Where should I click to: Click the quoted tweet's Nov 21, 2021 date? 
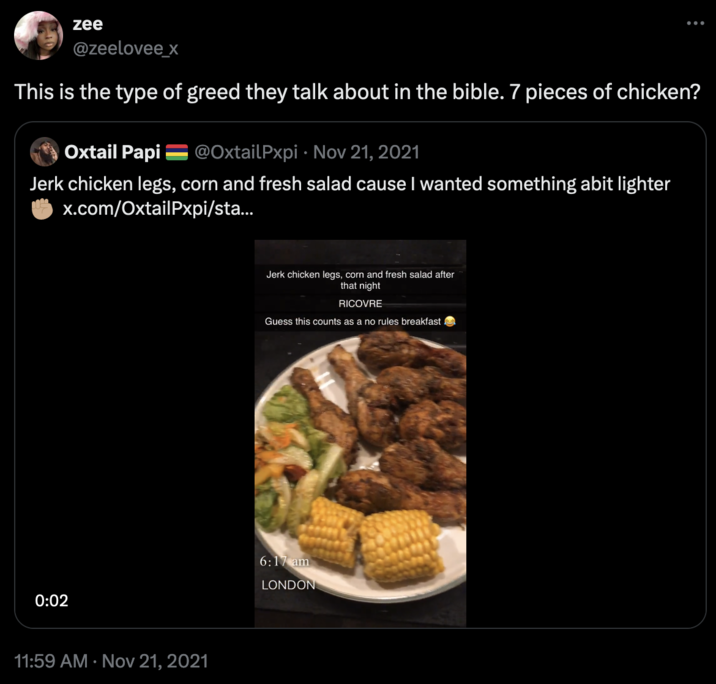coord(367,152)
